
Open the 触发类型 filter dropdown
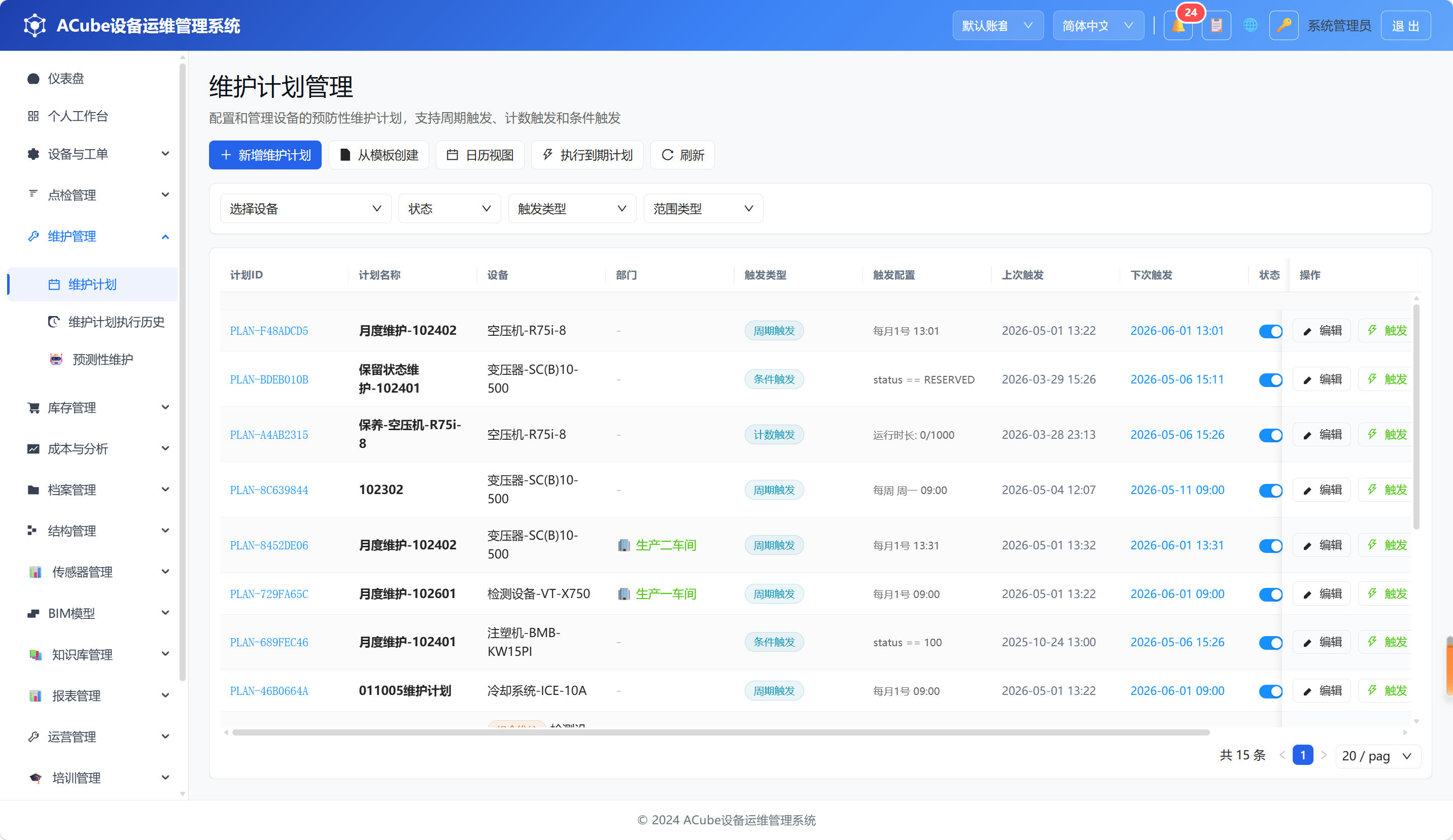click(x=572, y=208)
